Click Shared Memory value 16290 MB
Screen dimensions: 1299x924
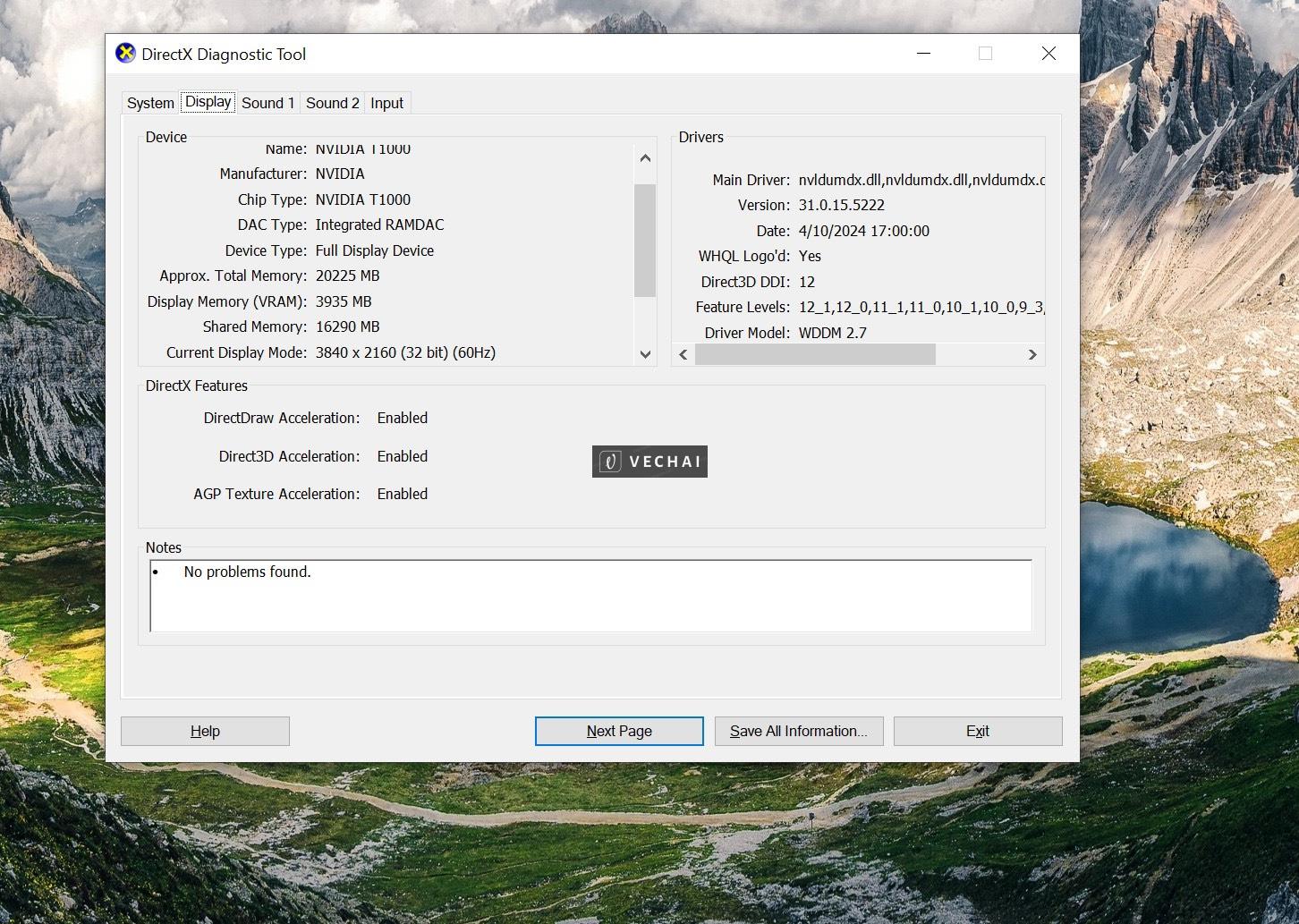347,326
